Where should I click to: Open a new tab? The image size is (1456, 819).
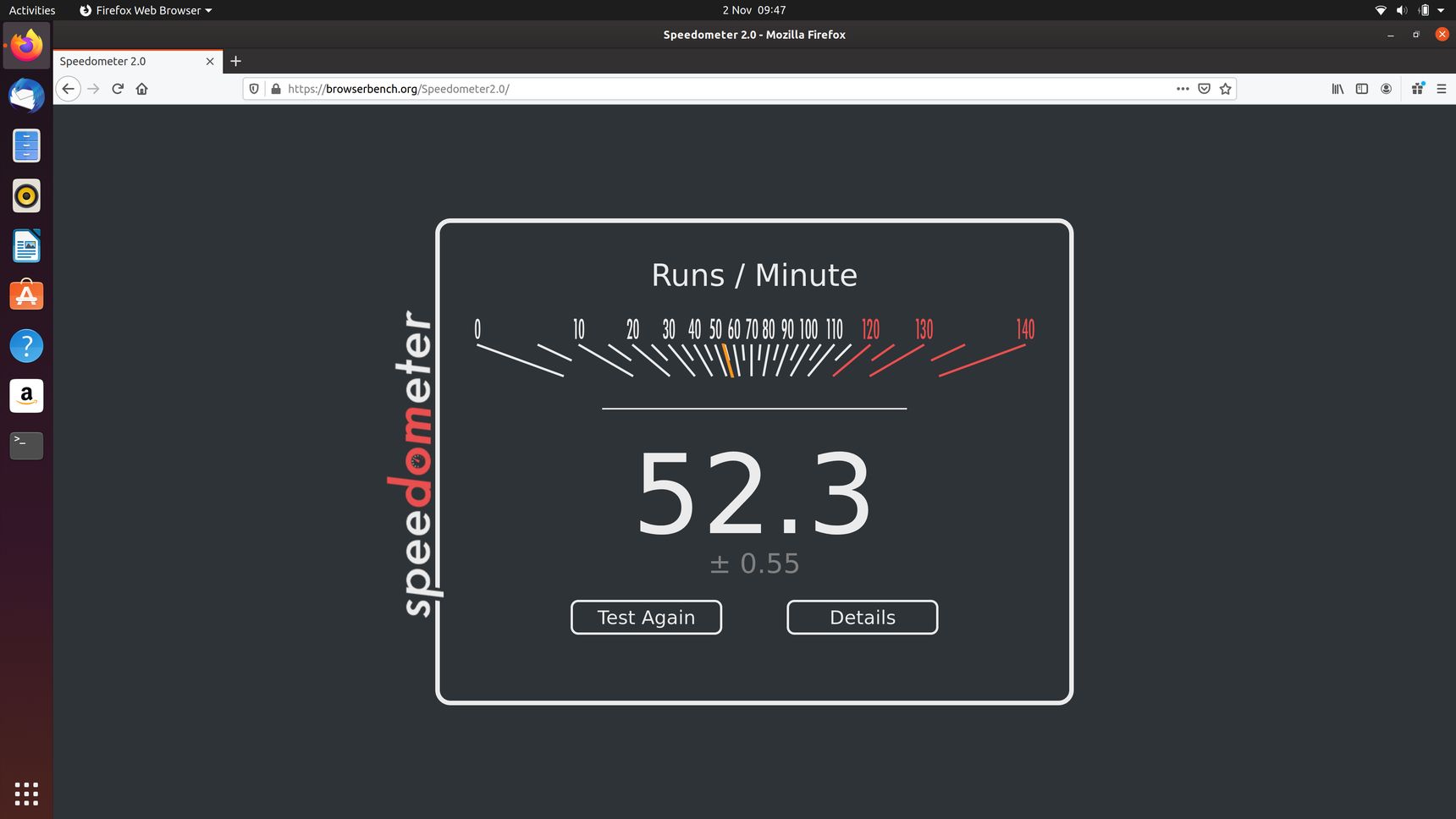(x=236, y=61)
